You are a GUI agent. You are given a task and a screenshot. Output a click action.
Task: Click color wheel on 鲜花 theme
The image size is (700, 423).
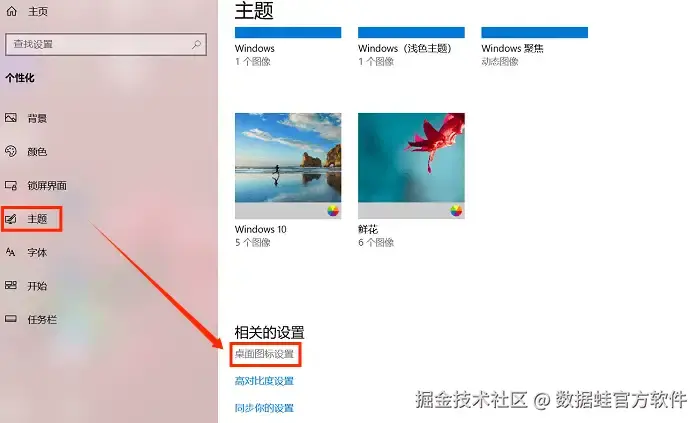pos(456,211)
